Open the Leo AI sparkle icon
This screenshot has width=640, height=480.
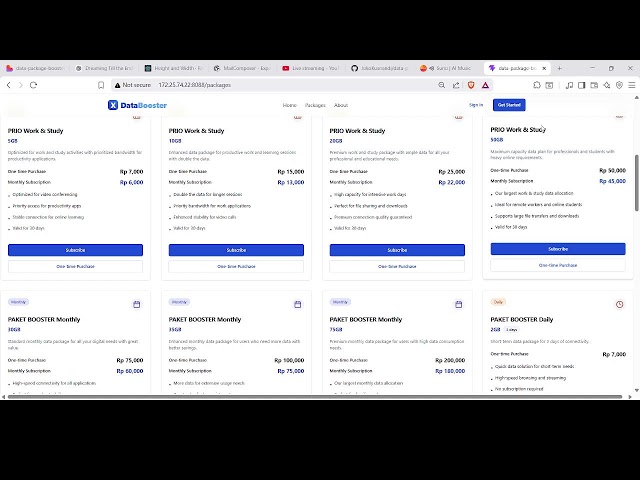(x=607, y=85)
